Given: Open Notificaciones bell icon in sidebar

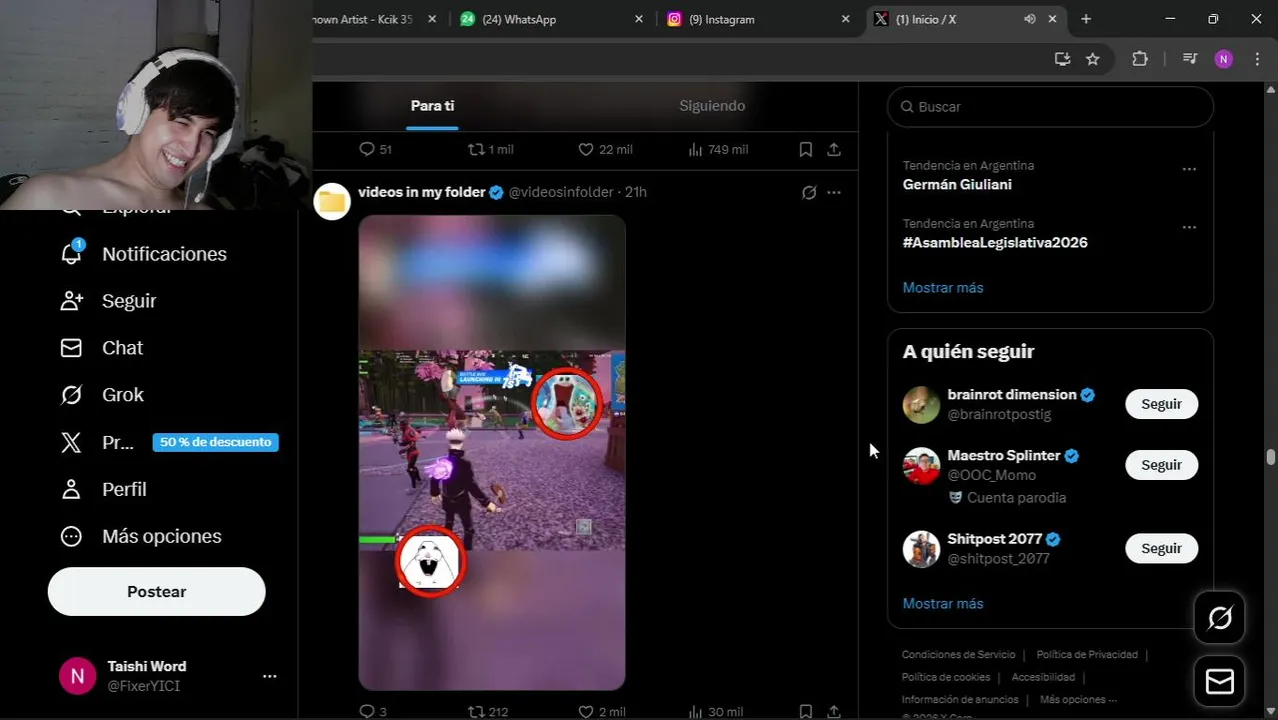Looking at the screenshot, I should [x=71, y=254].
